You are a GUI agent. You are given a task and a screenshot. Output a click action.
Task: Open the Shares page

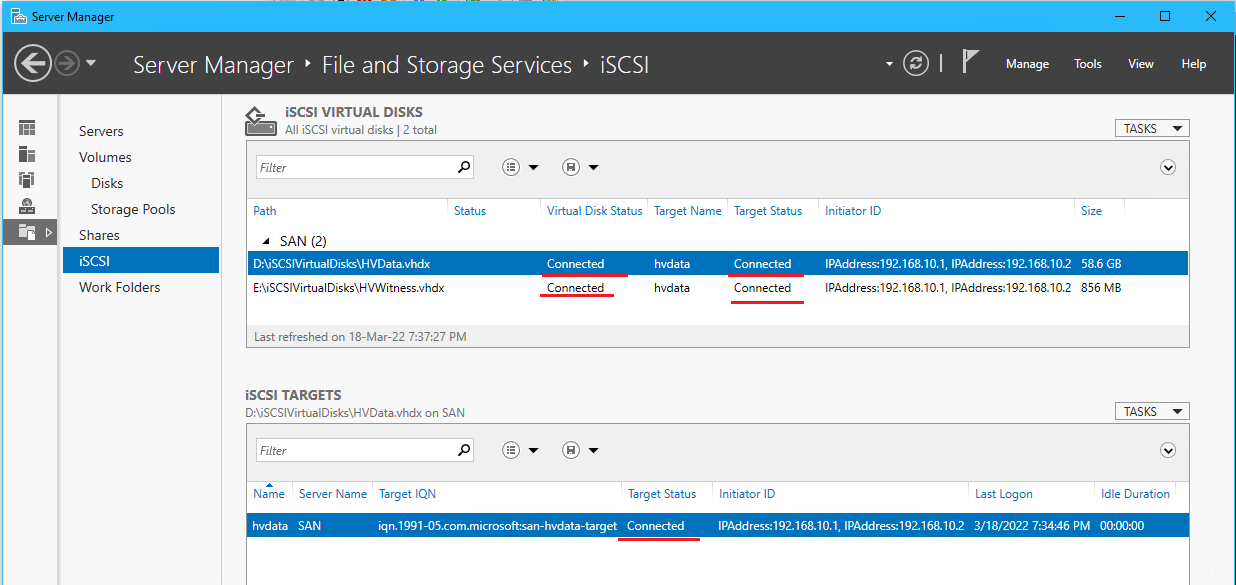click(99, 235)
